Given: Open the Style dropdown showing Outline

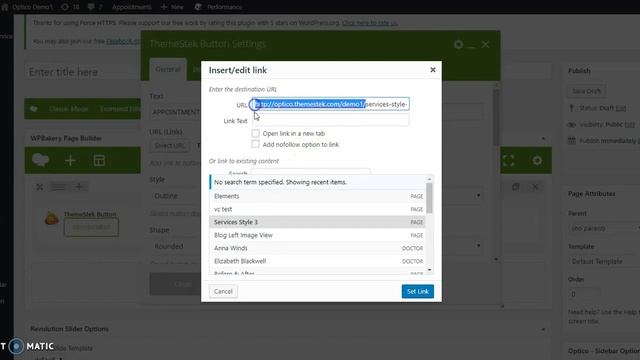Looking at the screenshot, I should click(317, 196).
